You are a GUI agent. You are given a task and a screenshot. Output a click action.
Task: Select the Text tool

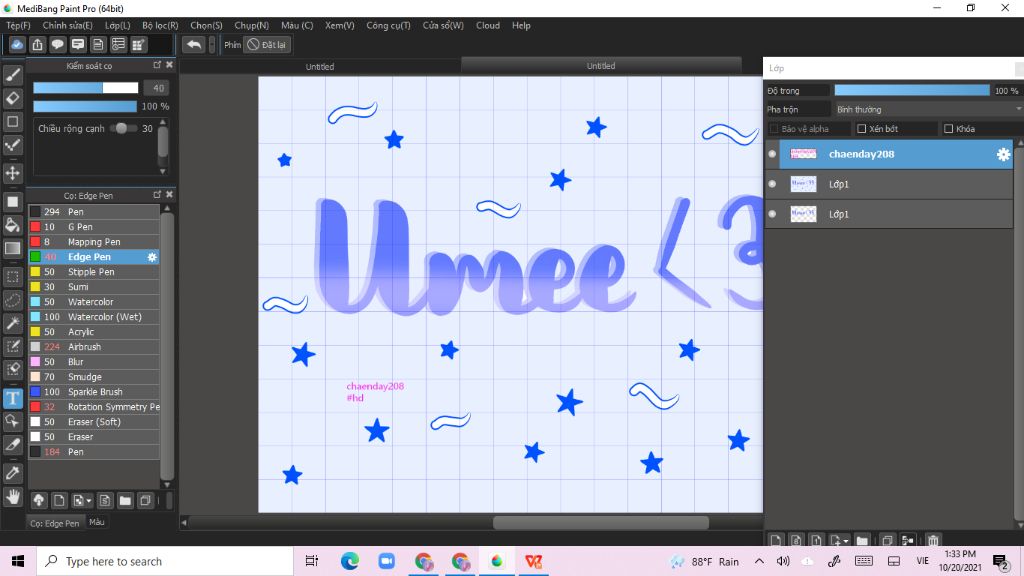tap(12, 398)
